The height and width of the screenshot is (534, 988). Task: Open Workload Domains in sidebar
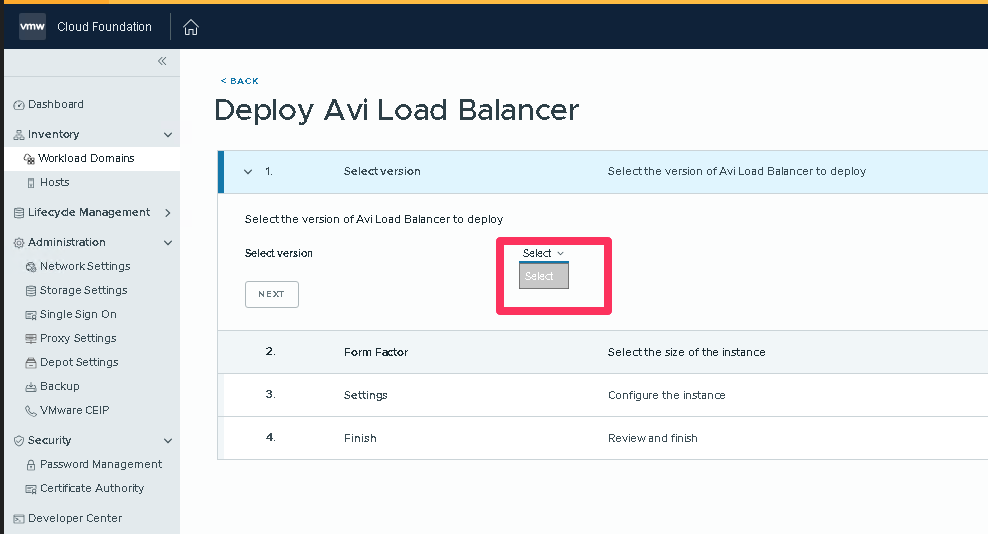(86, 158)
